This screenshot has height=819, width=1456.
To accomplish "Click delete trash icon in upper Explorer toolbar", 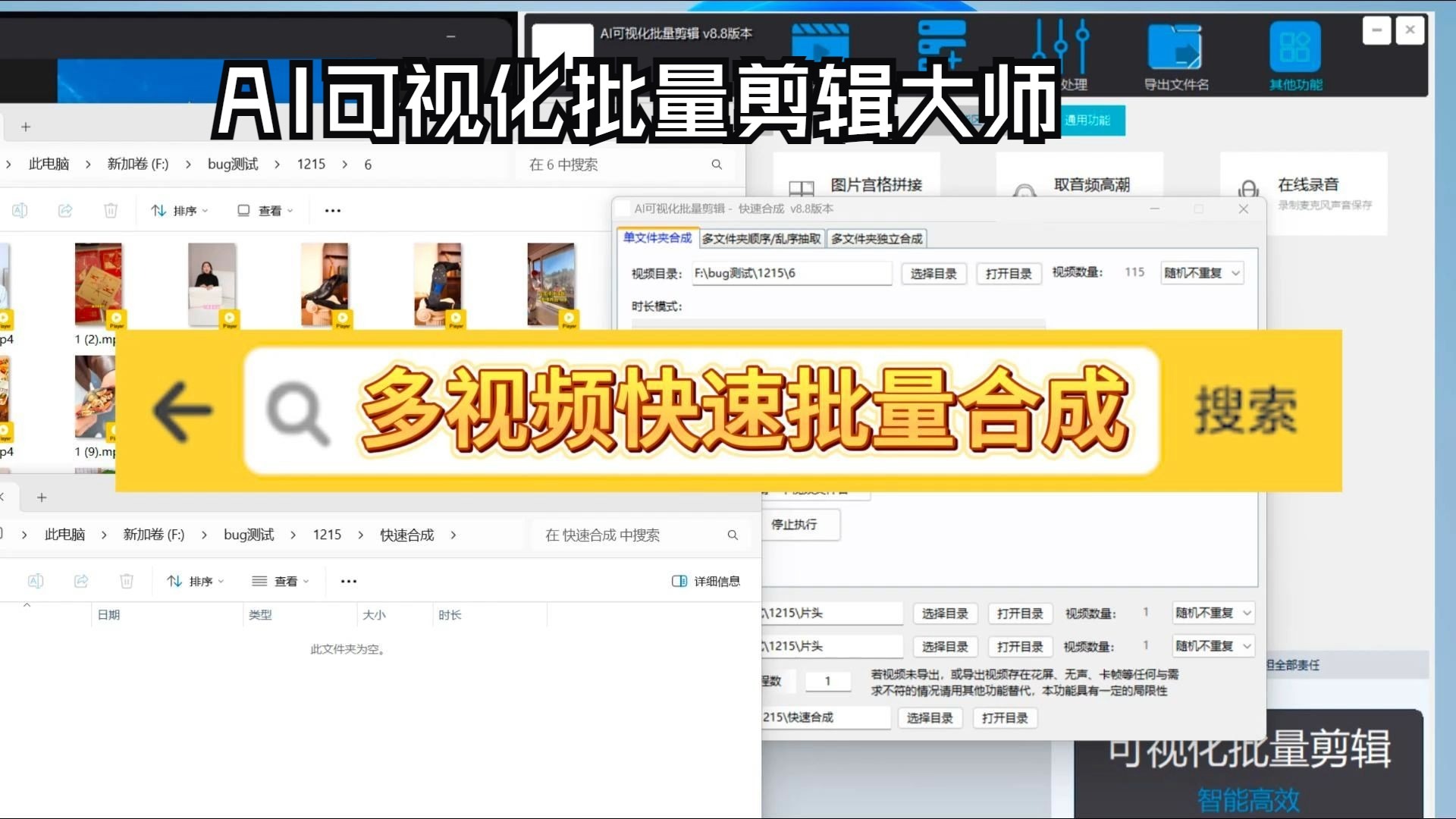I will coord(111,210).
